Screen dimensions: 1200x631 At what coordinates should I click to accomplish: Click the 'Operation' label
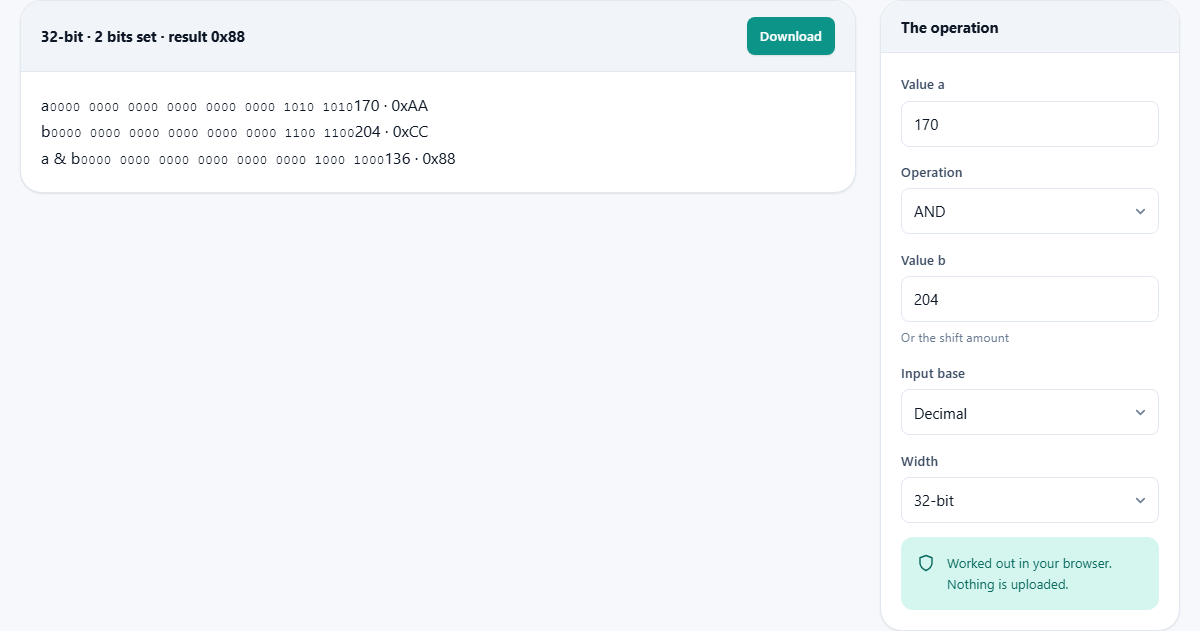(x=932, y=173)
